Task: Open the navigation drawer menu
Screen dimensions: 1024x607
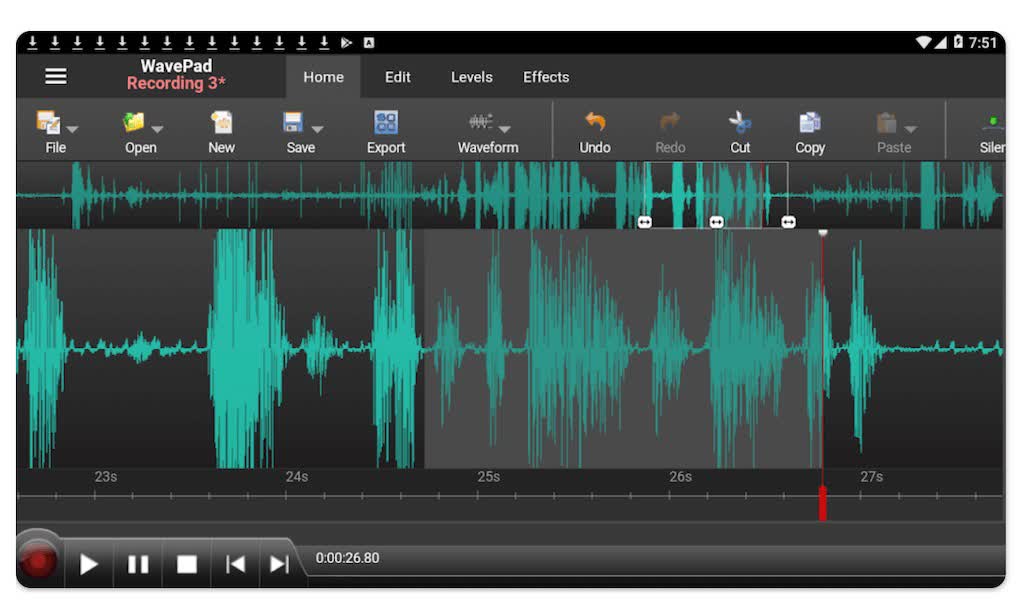Action: pyautogui.click(x=56, y=76)
